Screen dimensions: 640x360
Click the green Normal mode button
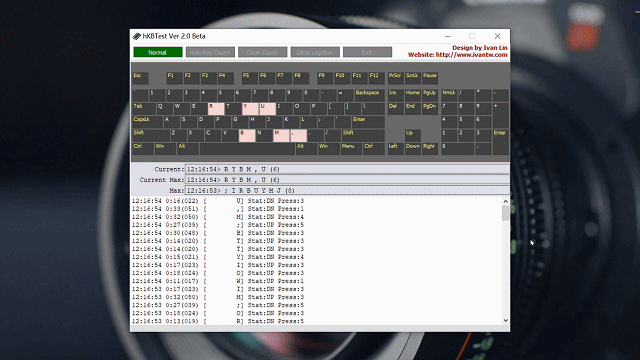tap(158, 52)
